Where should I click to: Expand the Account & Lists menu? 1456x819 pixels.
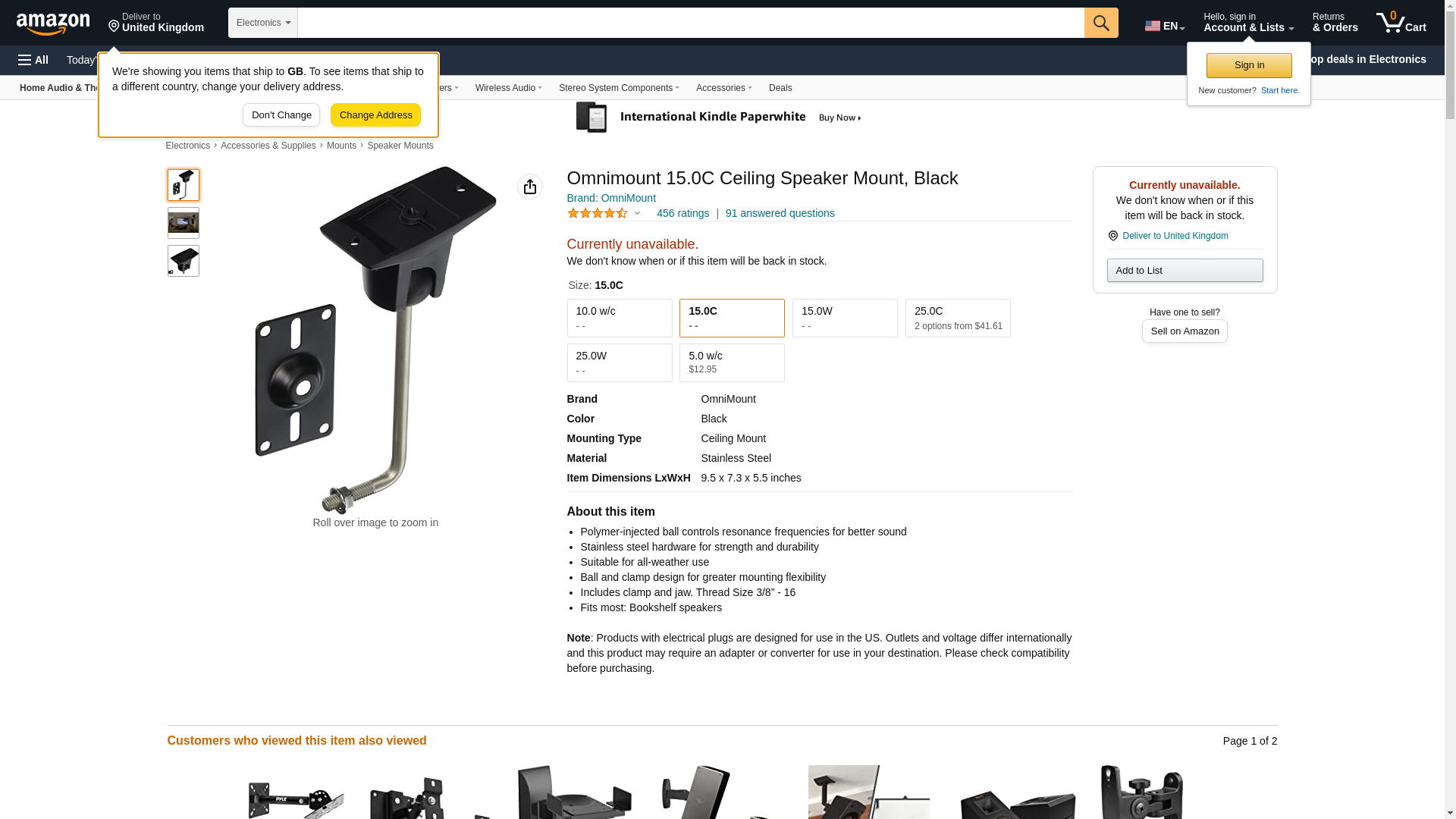click(x=1248, y=23)
